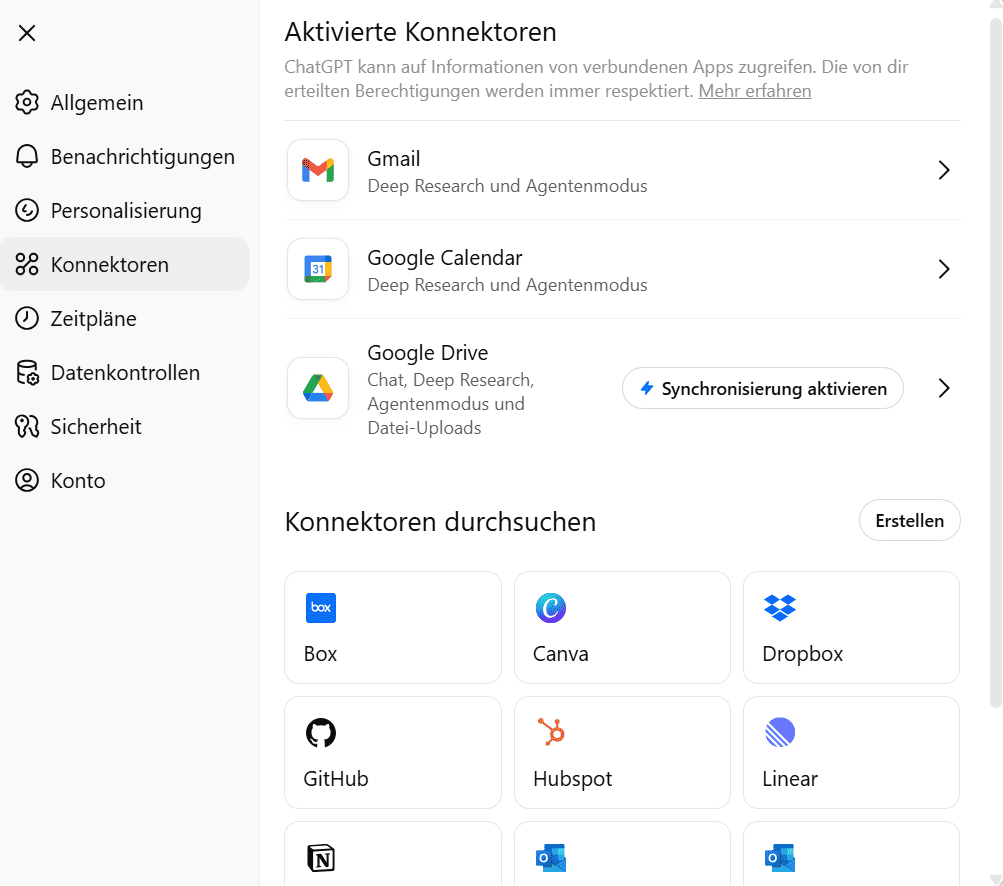Follow the Mehr erfahren link

[x=755, y=91]
